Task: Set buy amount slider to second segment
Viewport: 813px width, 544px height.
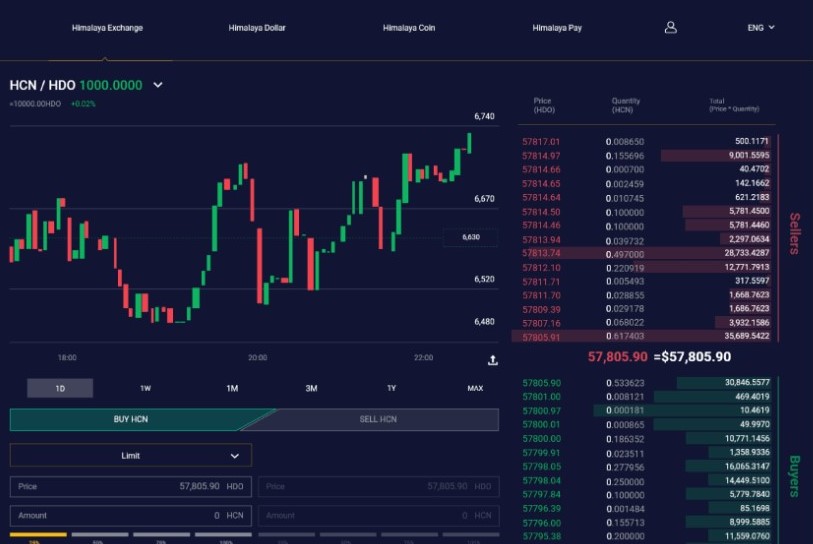Action: pos(100,534)
